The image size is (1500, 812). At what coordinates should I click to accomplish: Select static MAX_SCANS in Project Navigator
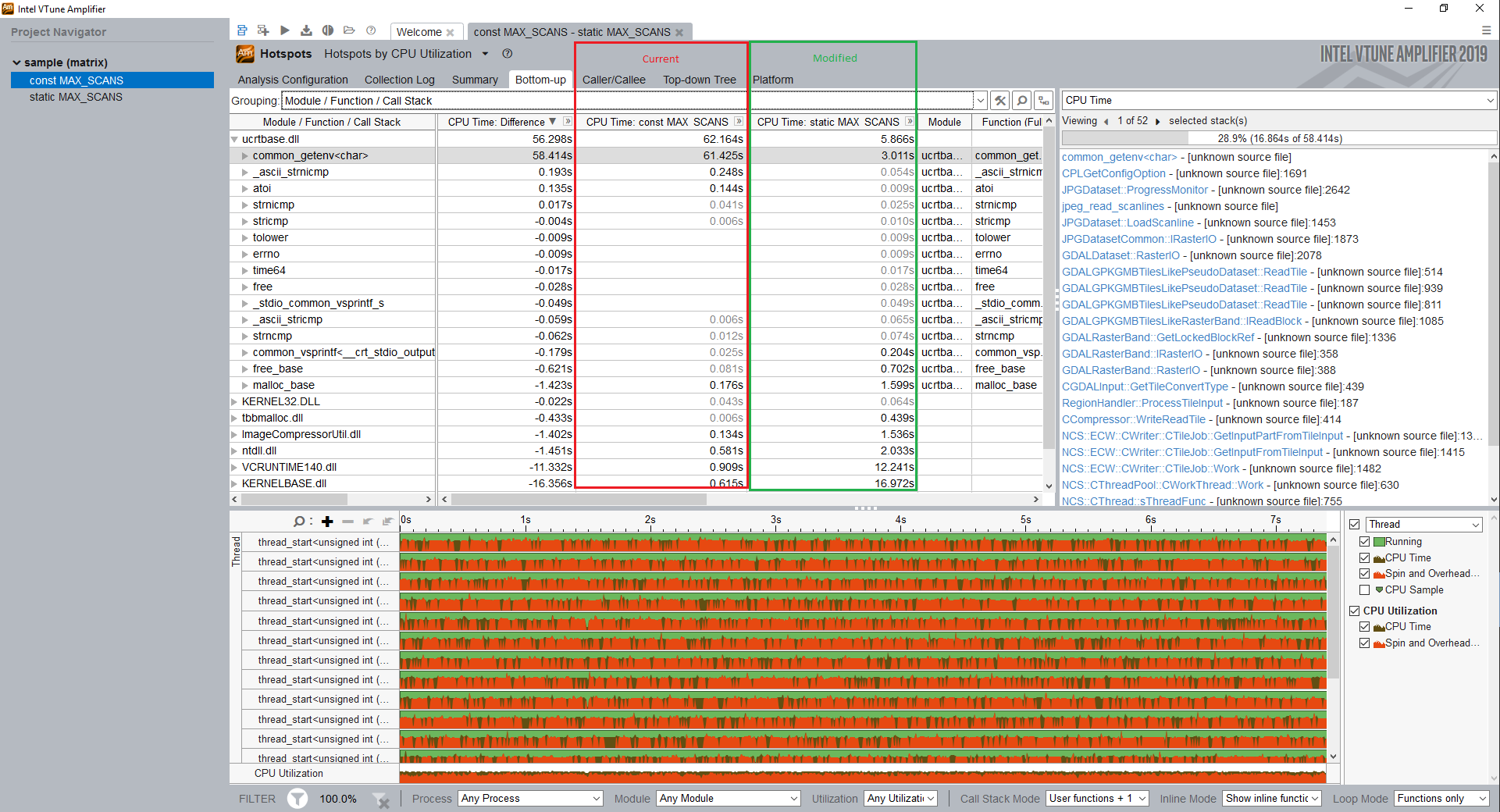click(76, 97)
